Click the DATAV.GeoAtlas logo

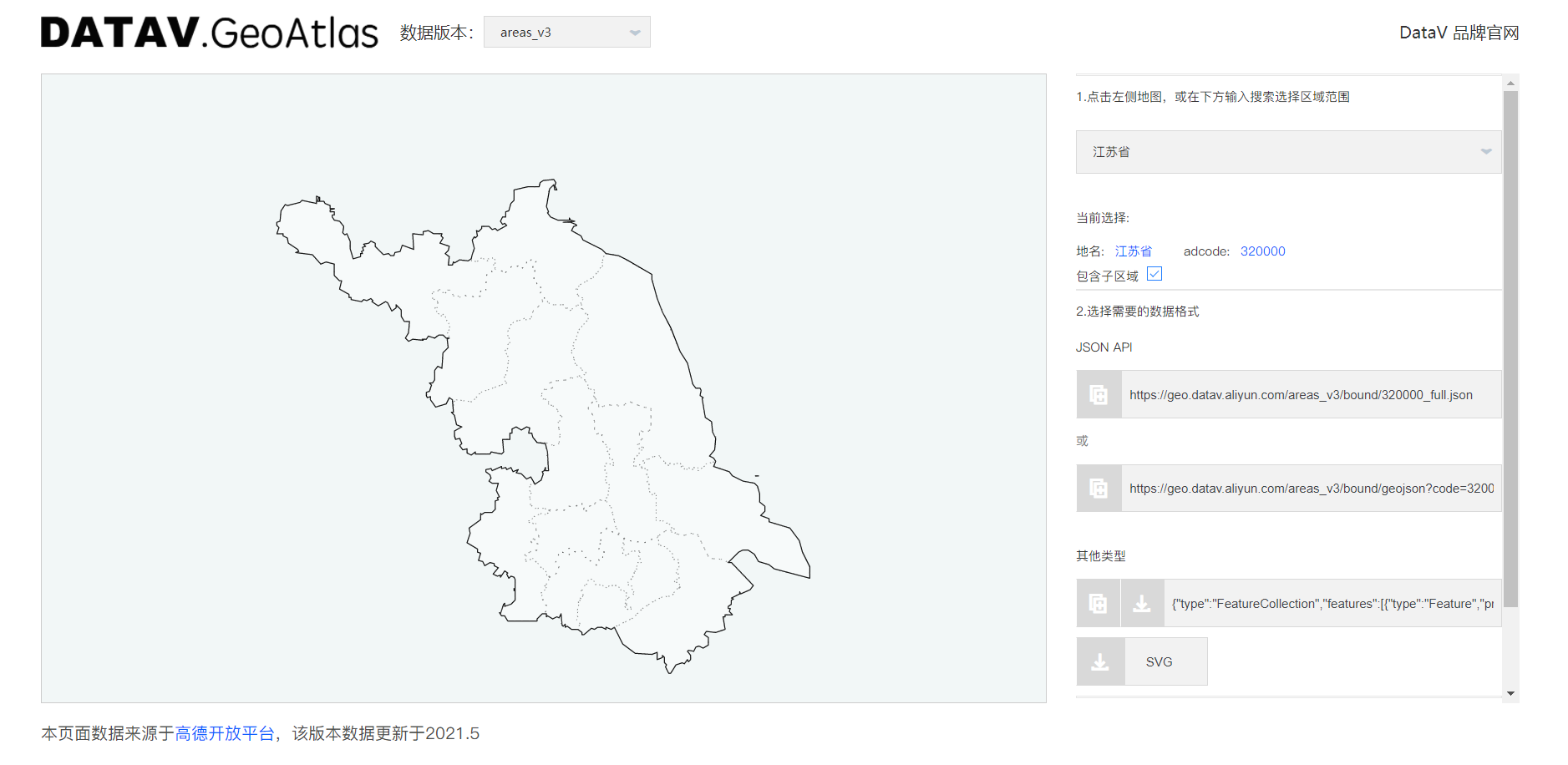click(210, 33)
